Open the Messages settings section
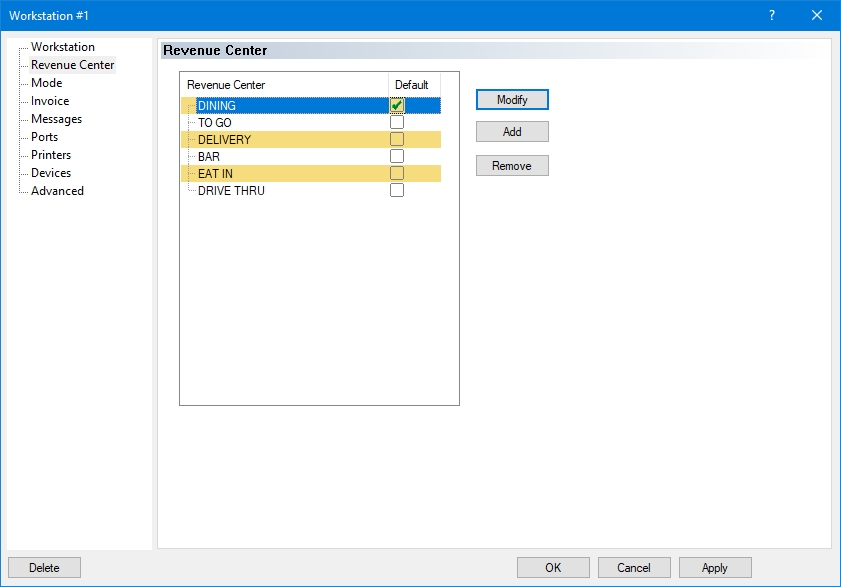This screenshot has height=587, width=841. pos(56,119)
